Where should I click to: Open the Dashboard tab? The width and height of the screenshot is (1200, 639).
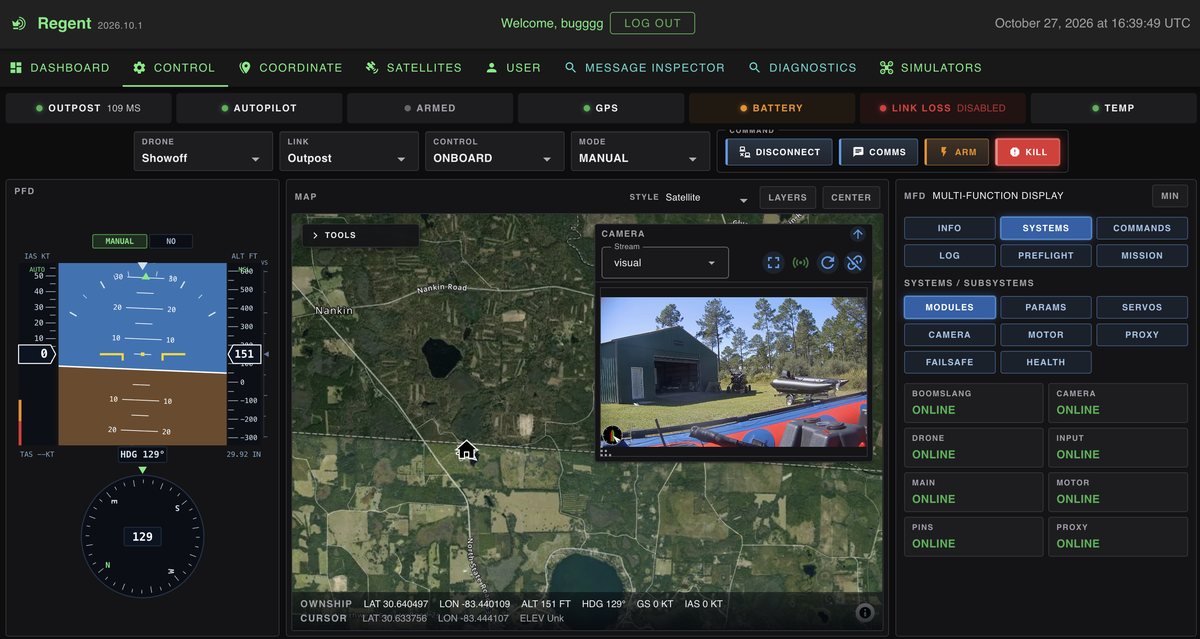60,68
